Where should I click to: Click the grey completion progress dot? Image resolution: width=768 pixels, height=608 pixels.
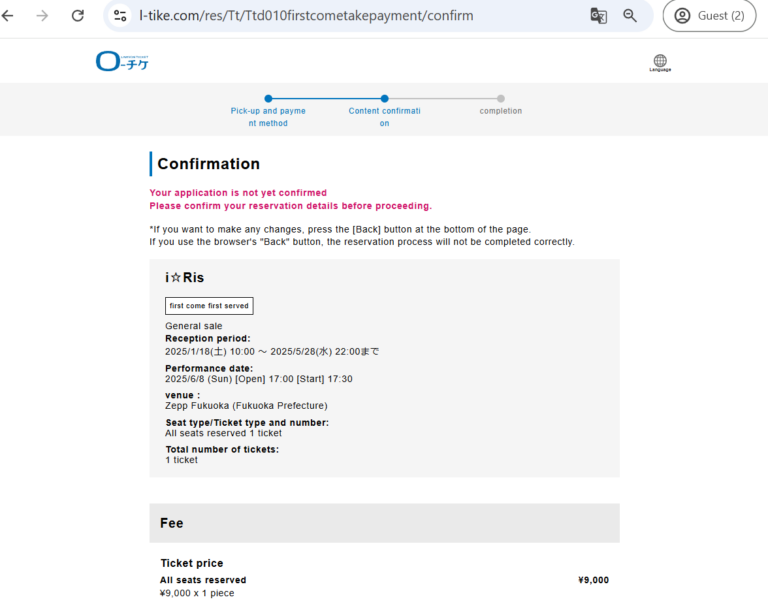pos(501,98)
